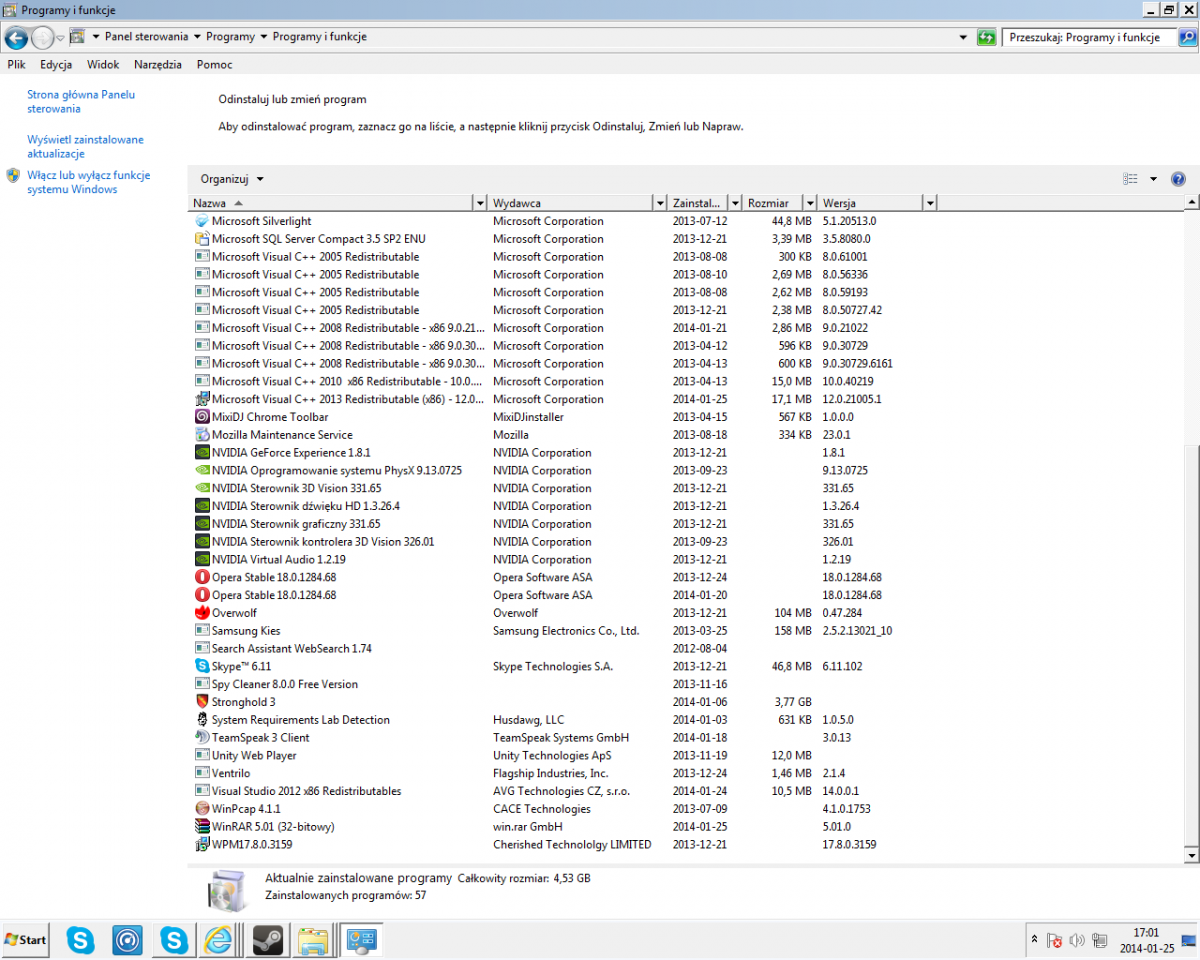Select the NVIDIA Virtual Audio 1.2.19 icon

(x=201, y=560)
